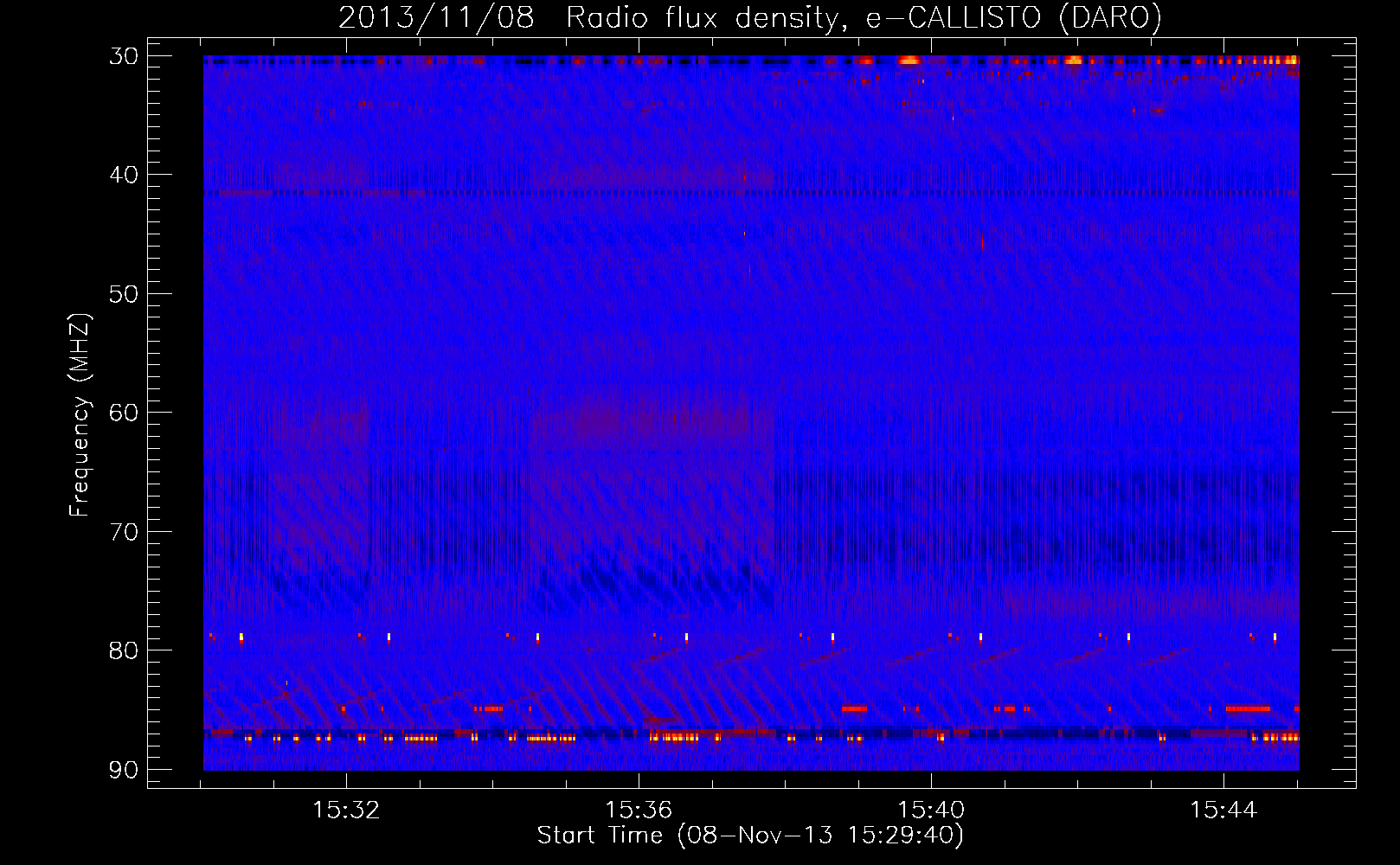Click the frequency tick label 90

pyautogui.click(x=124, y=769)
